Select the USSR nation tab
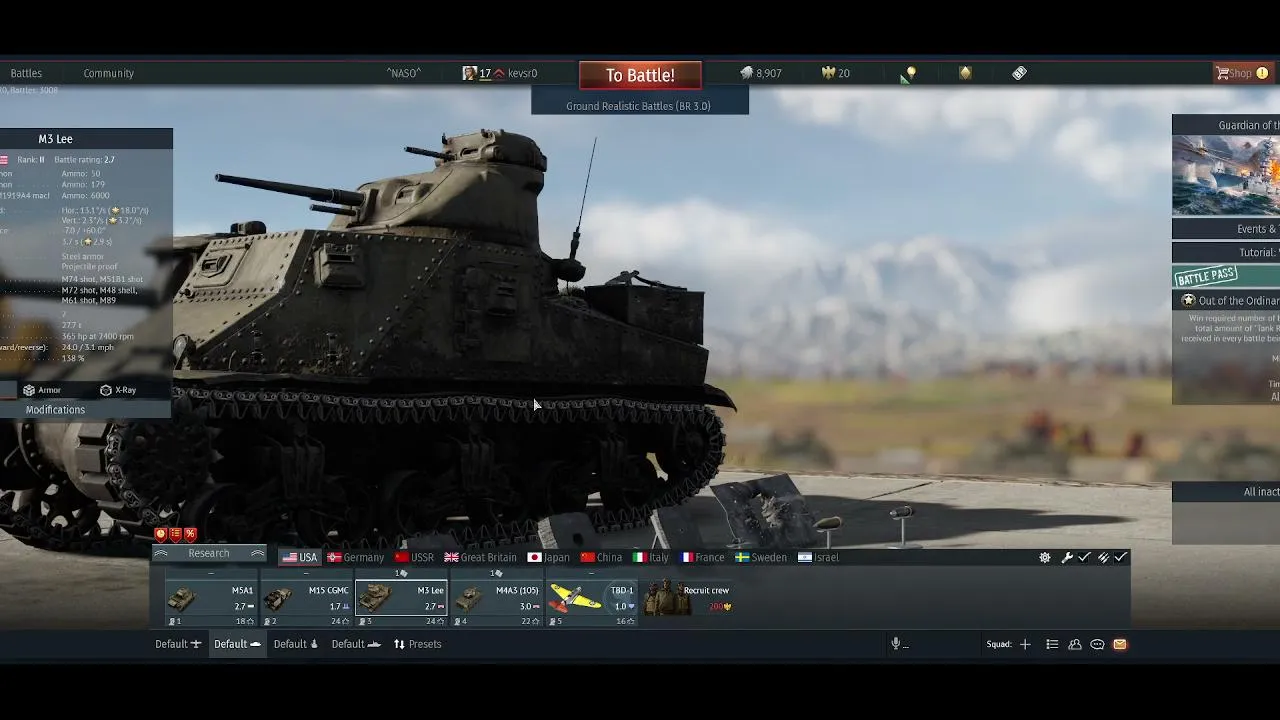This screenshot has height=720, width=1280. tap(414, 557)
